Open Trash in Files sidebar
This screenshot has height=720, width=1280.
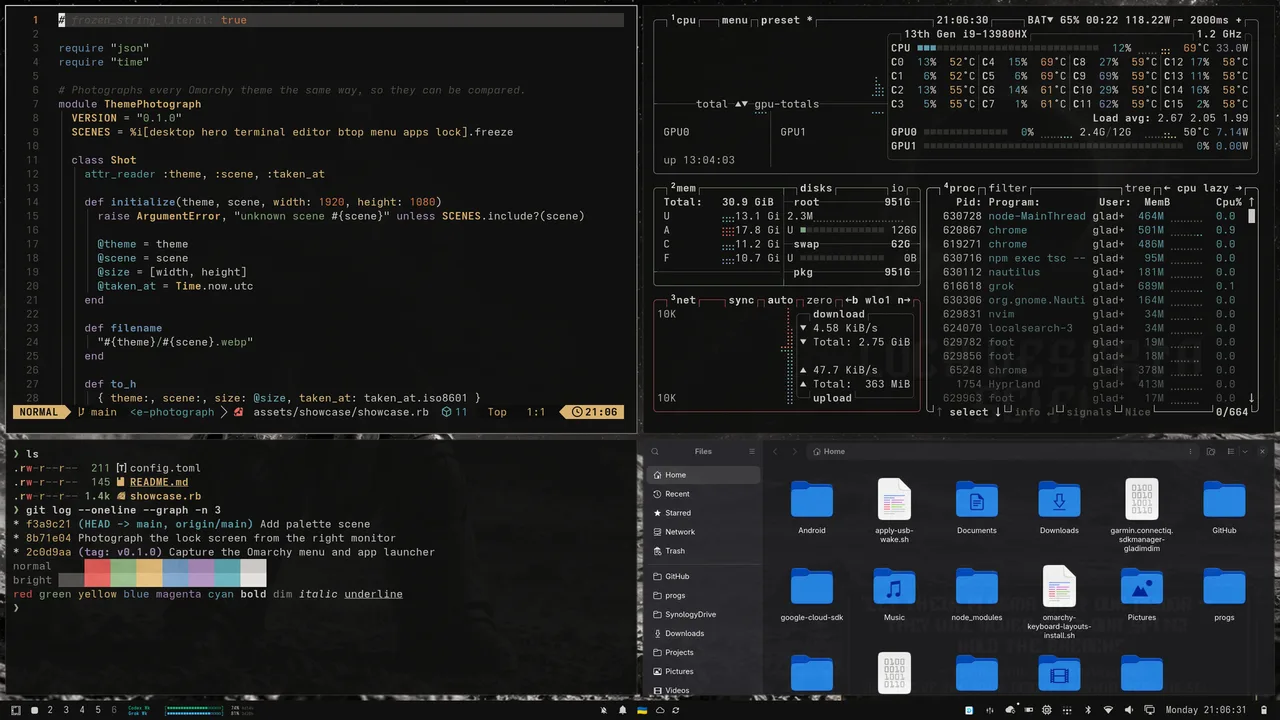(703, 551)
